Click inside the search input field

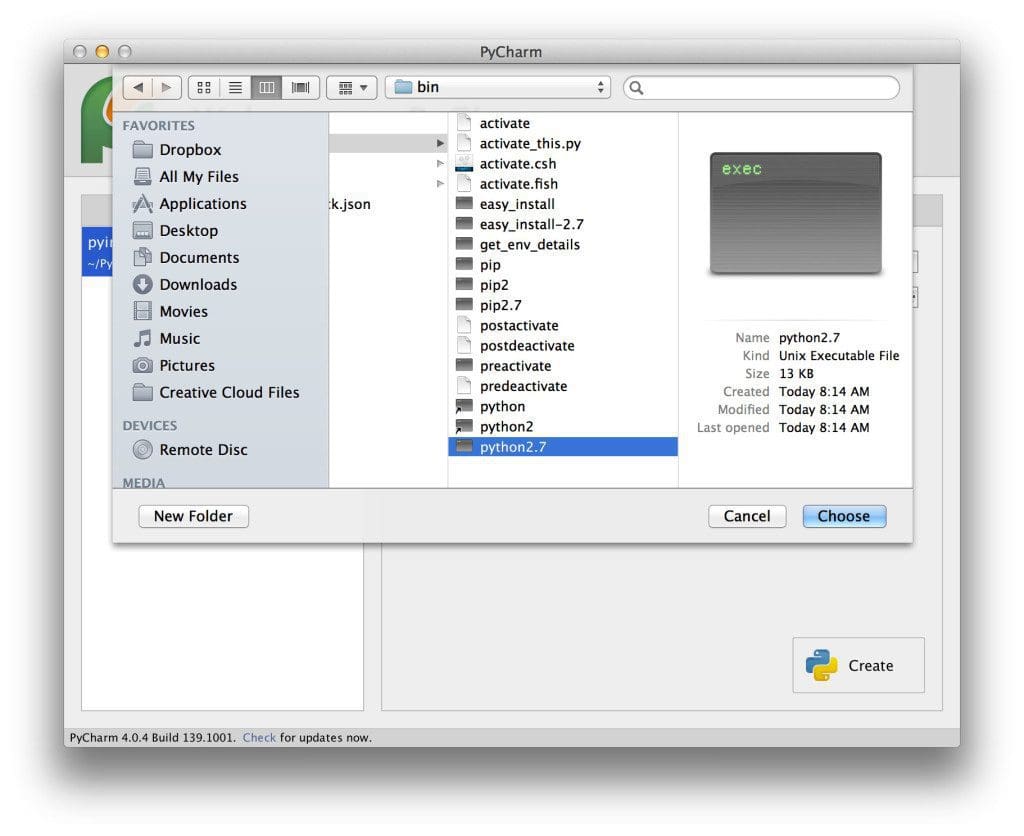[x=760, y=88]
